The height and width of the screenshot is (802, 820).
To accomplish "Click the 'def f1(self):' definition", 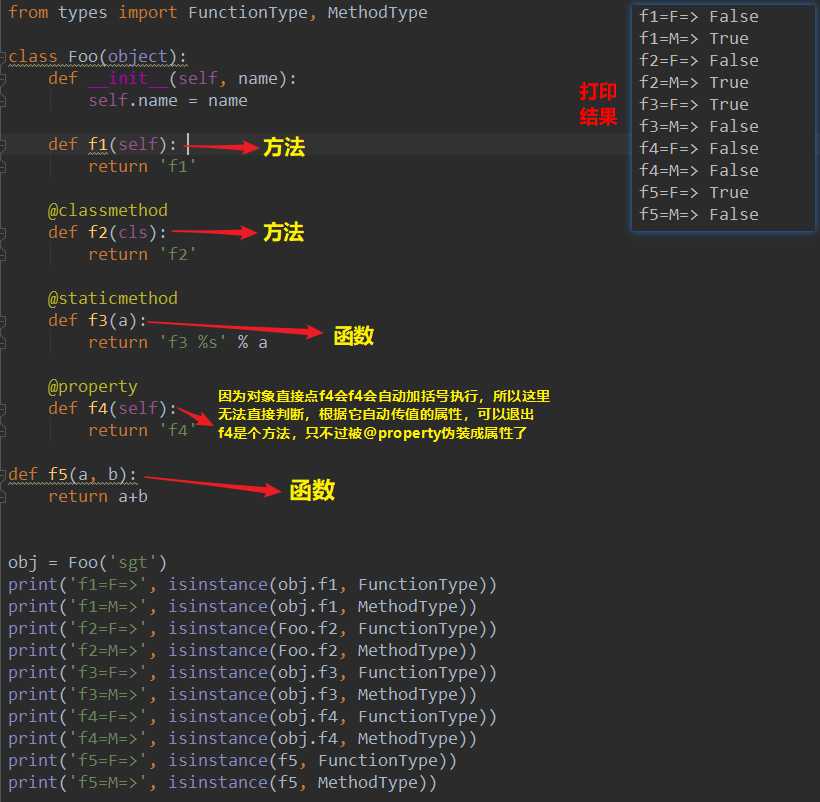I will tap(112, 144).
